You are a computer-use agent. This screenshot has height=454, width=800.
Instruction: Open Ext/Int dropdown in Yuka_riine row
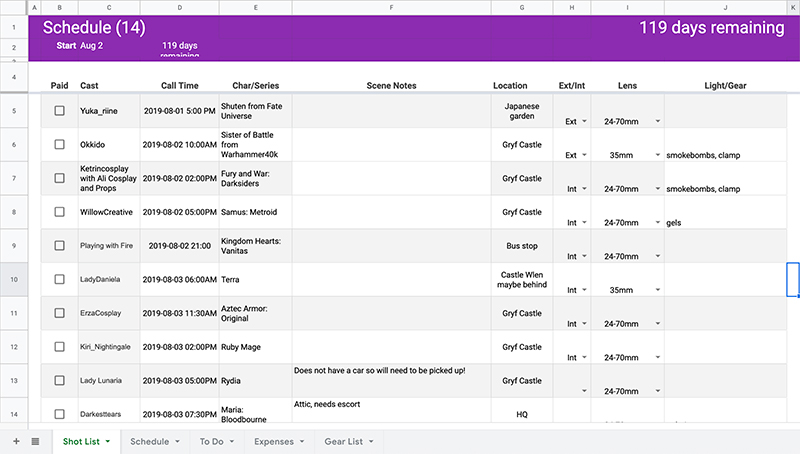point(584,122)
